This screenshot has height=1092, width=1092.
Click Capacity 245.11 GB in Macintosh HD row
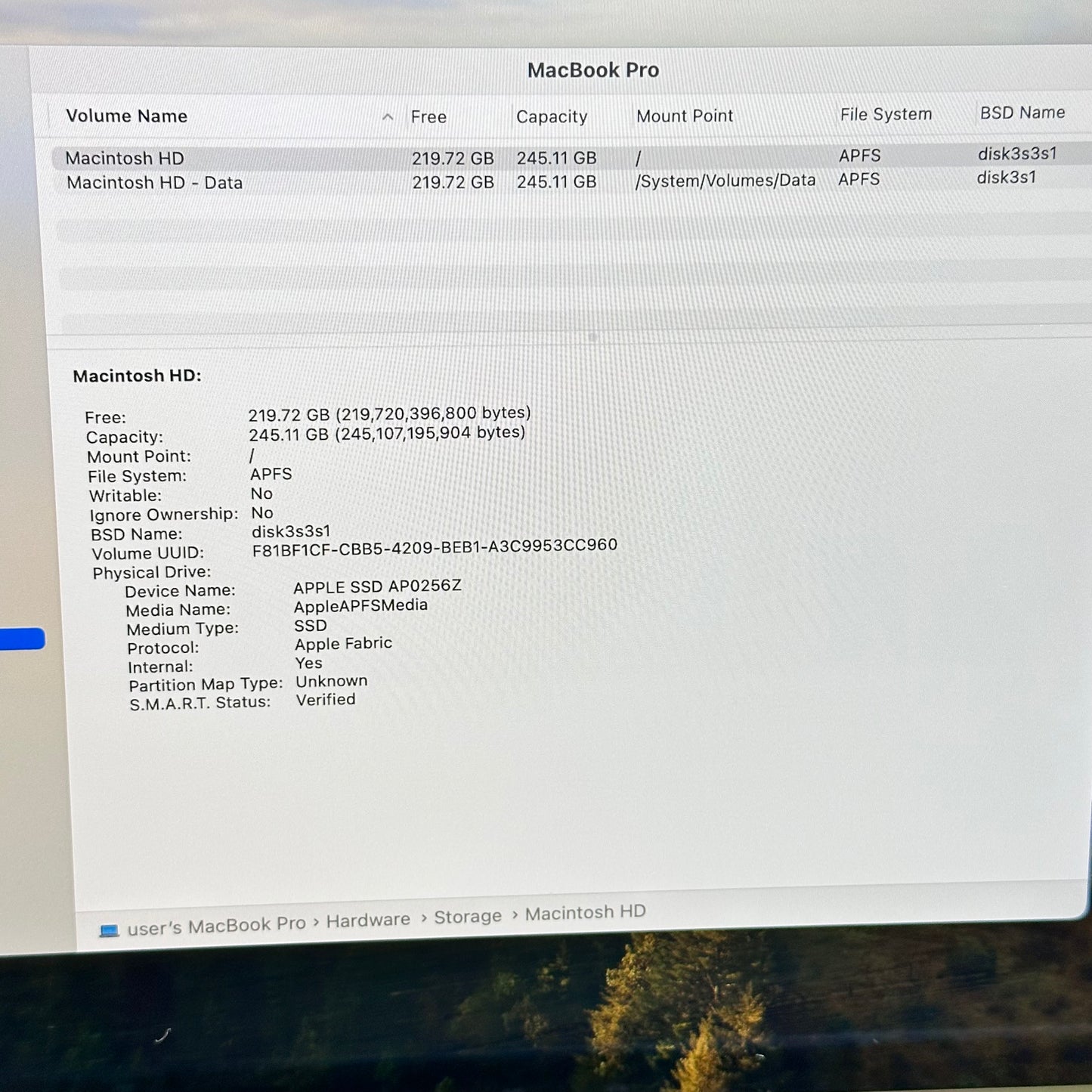tap(556, 158)
